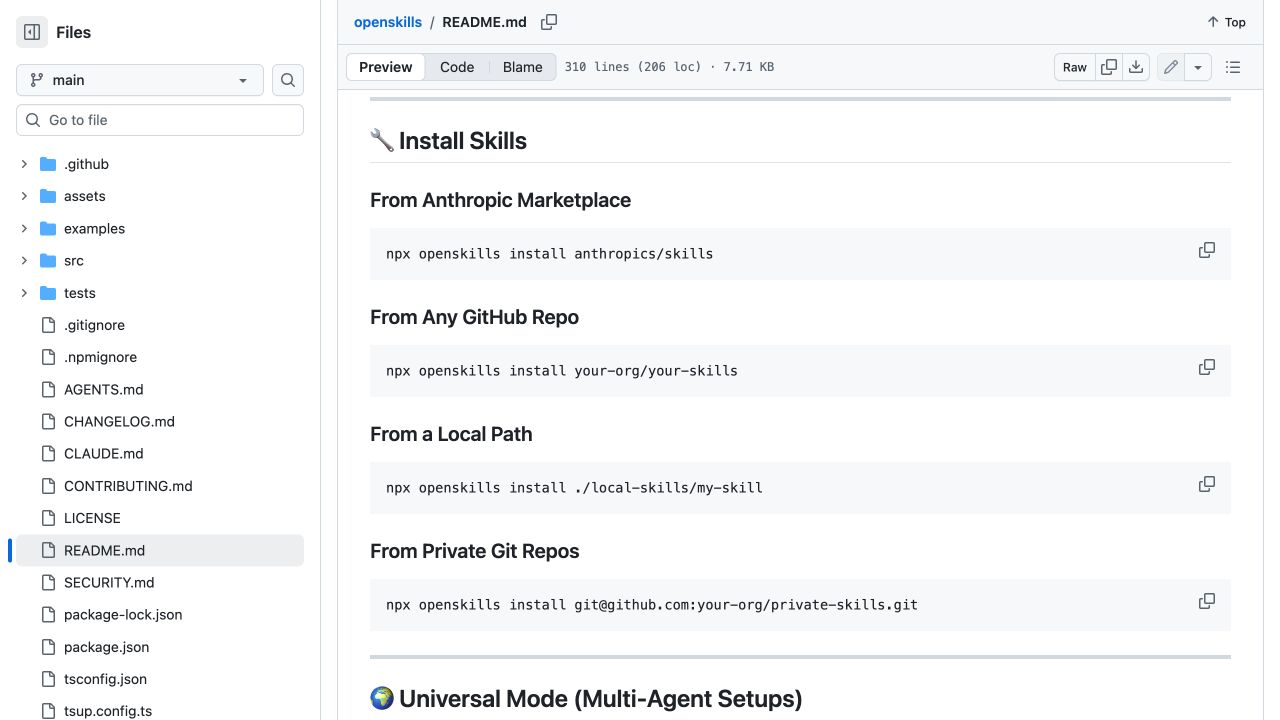Viewport: 1280px width, 720px height.
Task: Jump to Top of the file
Action: point(1226,22)
